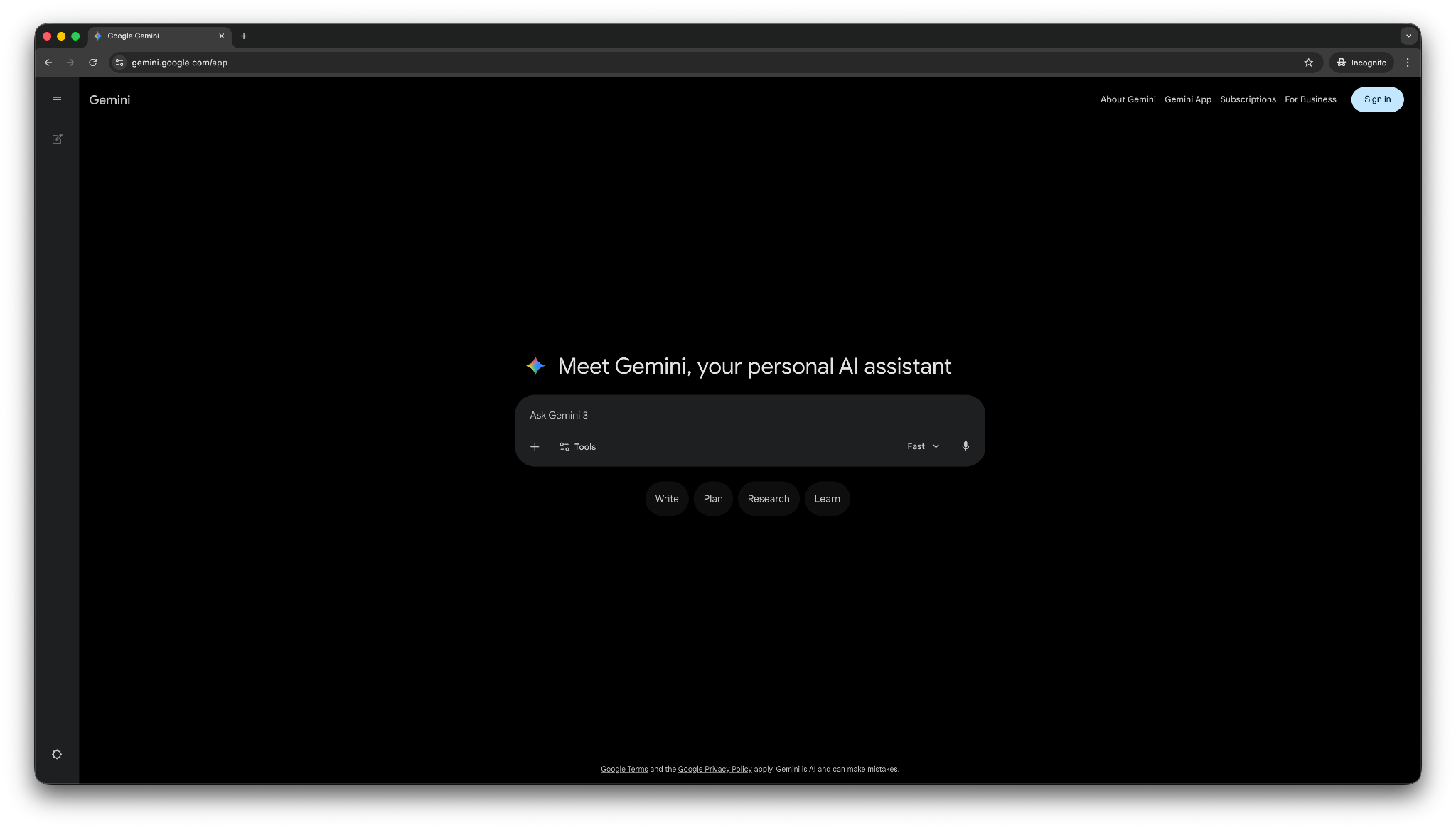The image size is (1456, 830).
Task: Click the Research suggestion chip
Action: 768,499
